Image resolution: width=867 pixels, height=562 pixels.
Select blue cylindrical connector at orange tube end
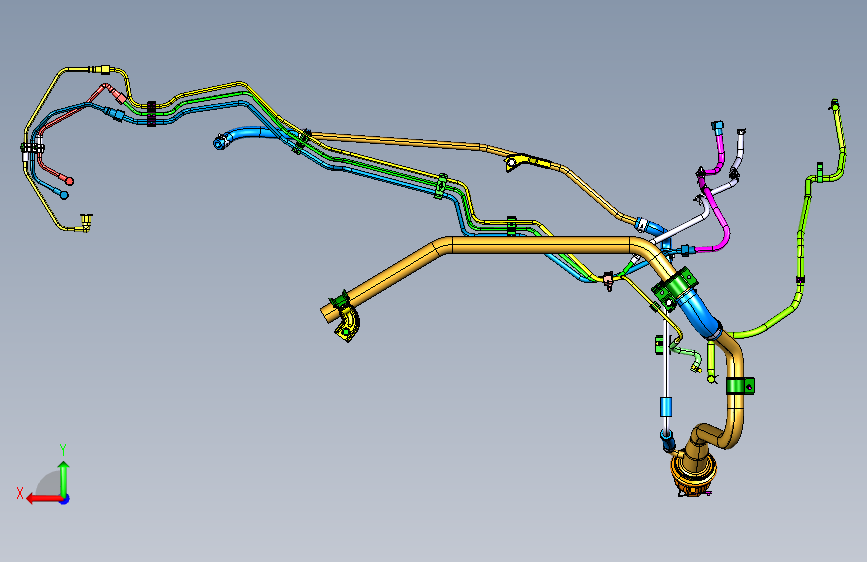click(650, 226)
